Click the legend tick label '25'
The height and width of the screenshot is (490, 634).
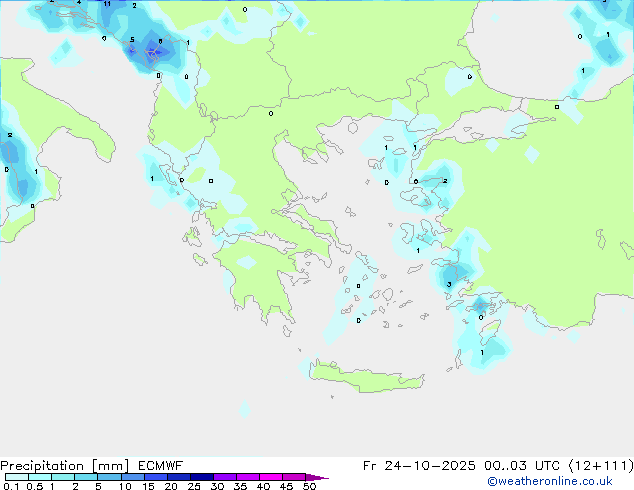194,486
